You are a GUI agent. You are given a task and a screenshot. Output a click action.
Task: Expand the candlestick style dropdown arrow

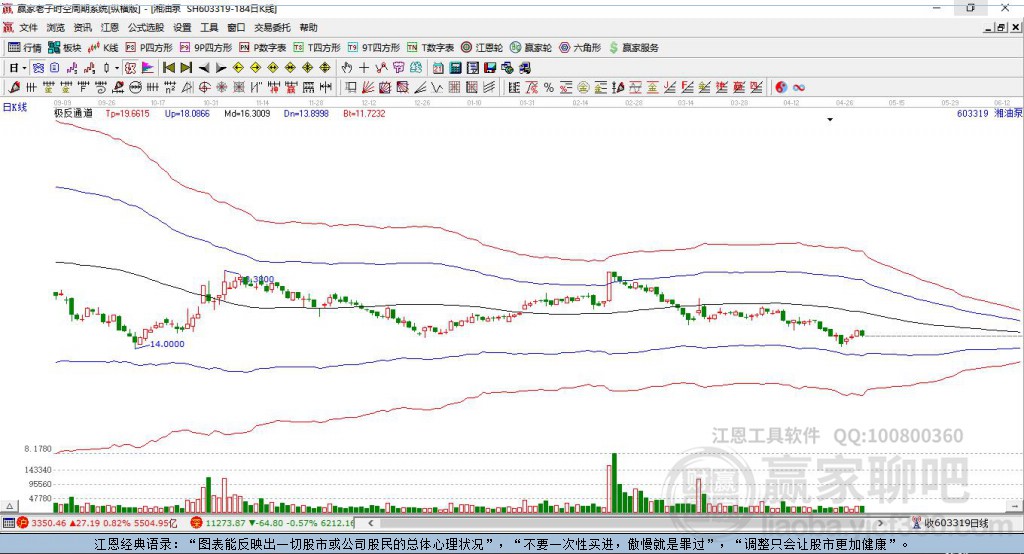click(117, 68)
